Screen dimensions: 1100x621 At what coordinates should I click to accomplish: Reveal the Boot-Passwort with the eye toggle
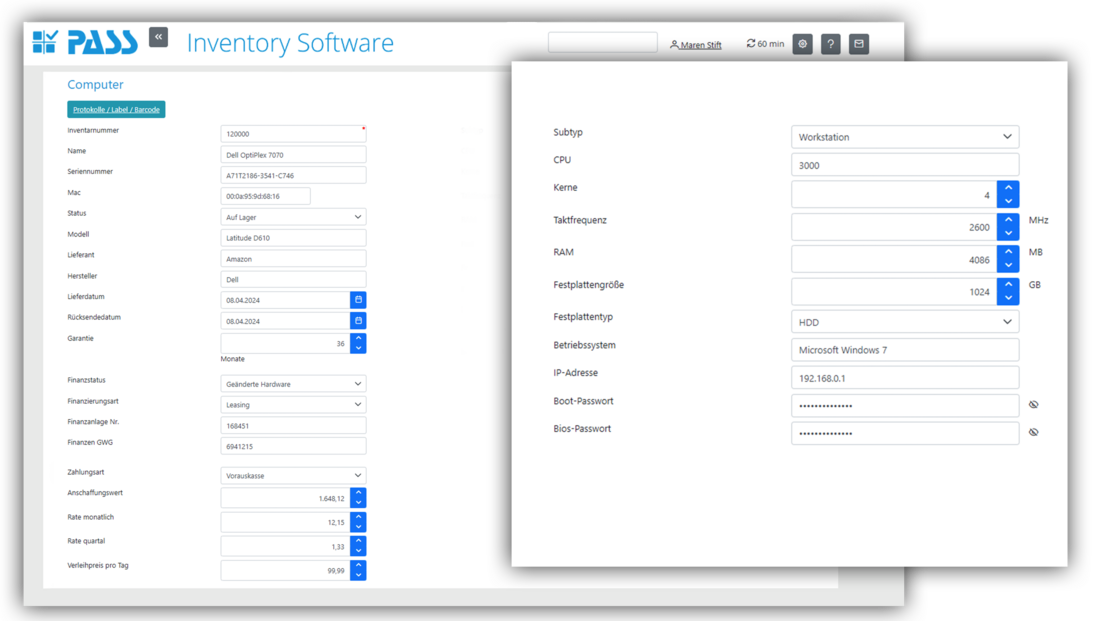[x=1033, y=405]
